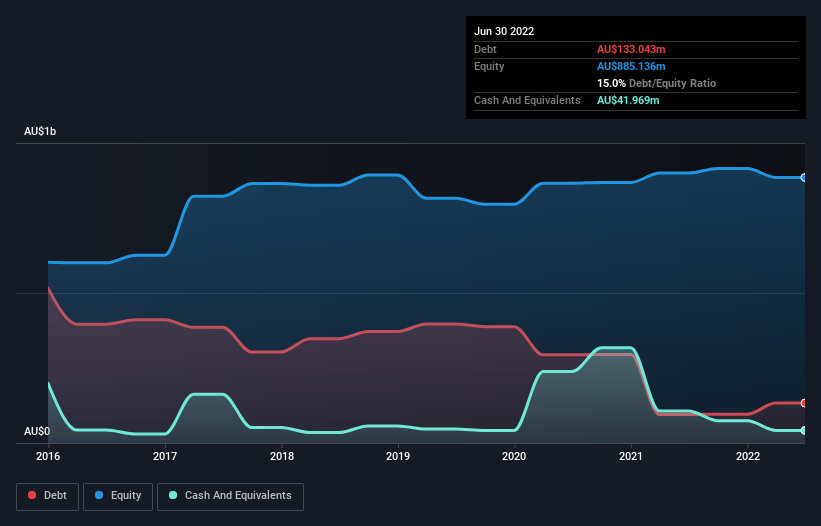Select the Cash endpoint marker on chart
Viewport: 821px width, 526px height.
[x=804, y=430]
